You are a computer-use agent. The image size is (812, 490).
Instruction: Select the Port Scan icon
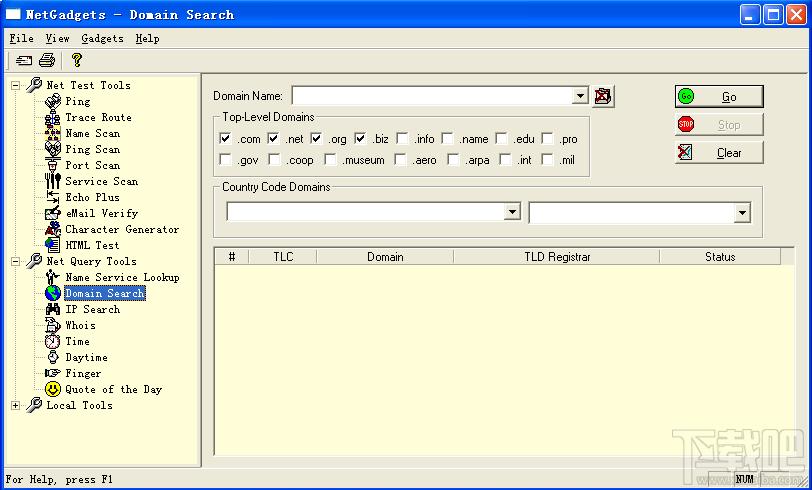coord(53,165)
